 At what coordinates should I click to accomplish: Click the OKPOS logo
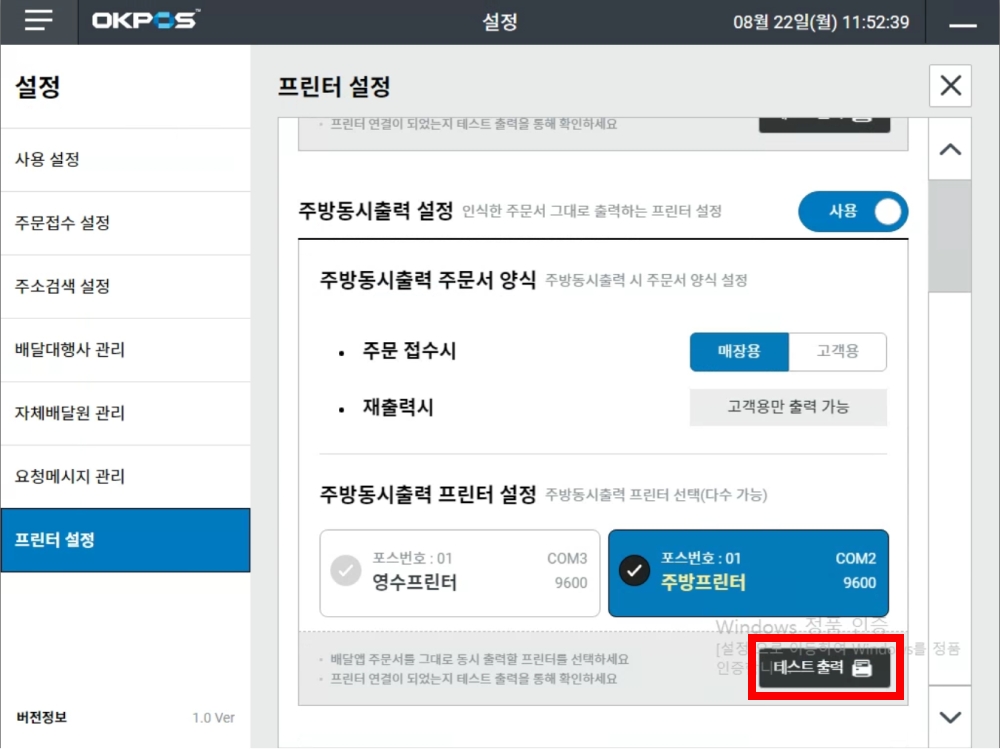pyautogui.click(x=146, y=22)
